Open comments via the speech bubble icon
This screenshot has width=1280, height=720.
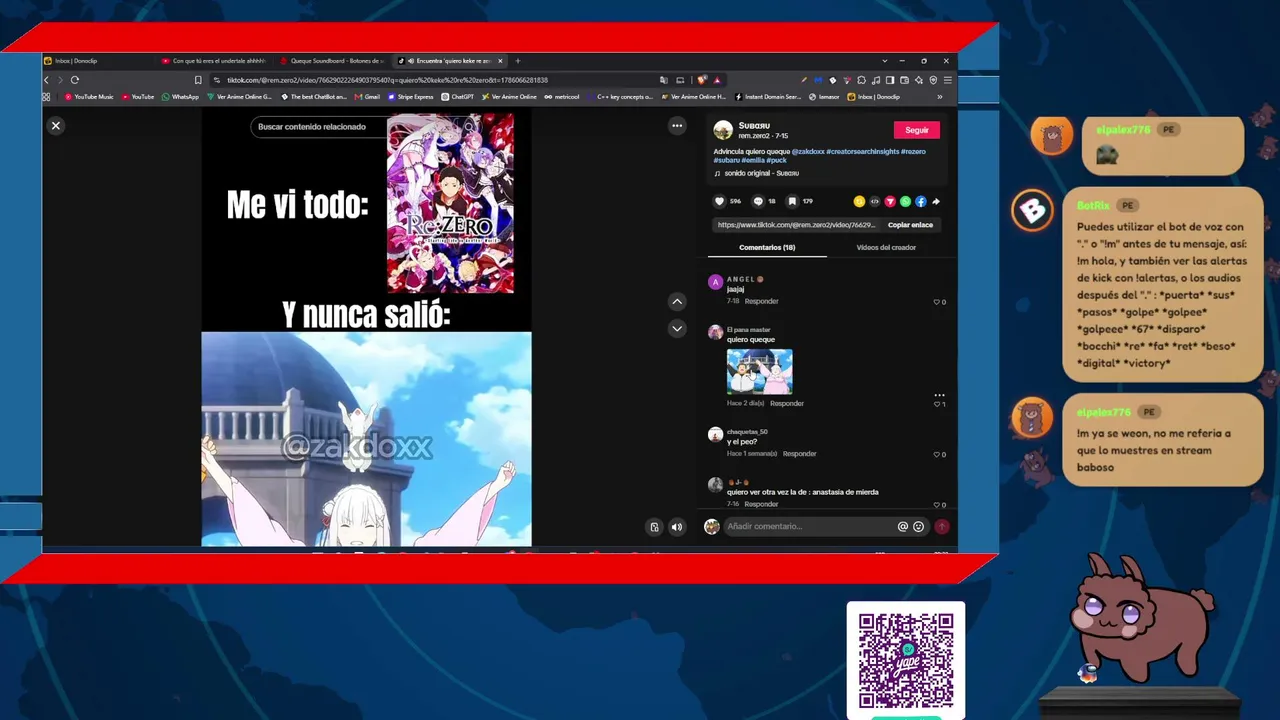coord(758,201)
